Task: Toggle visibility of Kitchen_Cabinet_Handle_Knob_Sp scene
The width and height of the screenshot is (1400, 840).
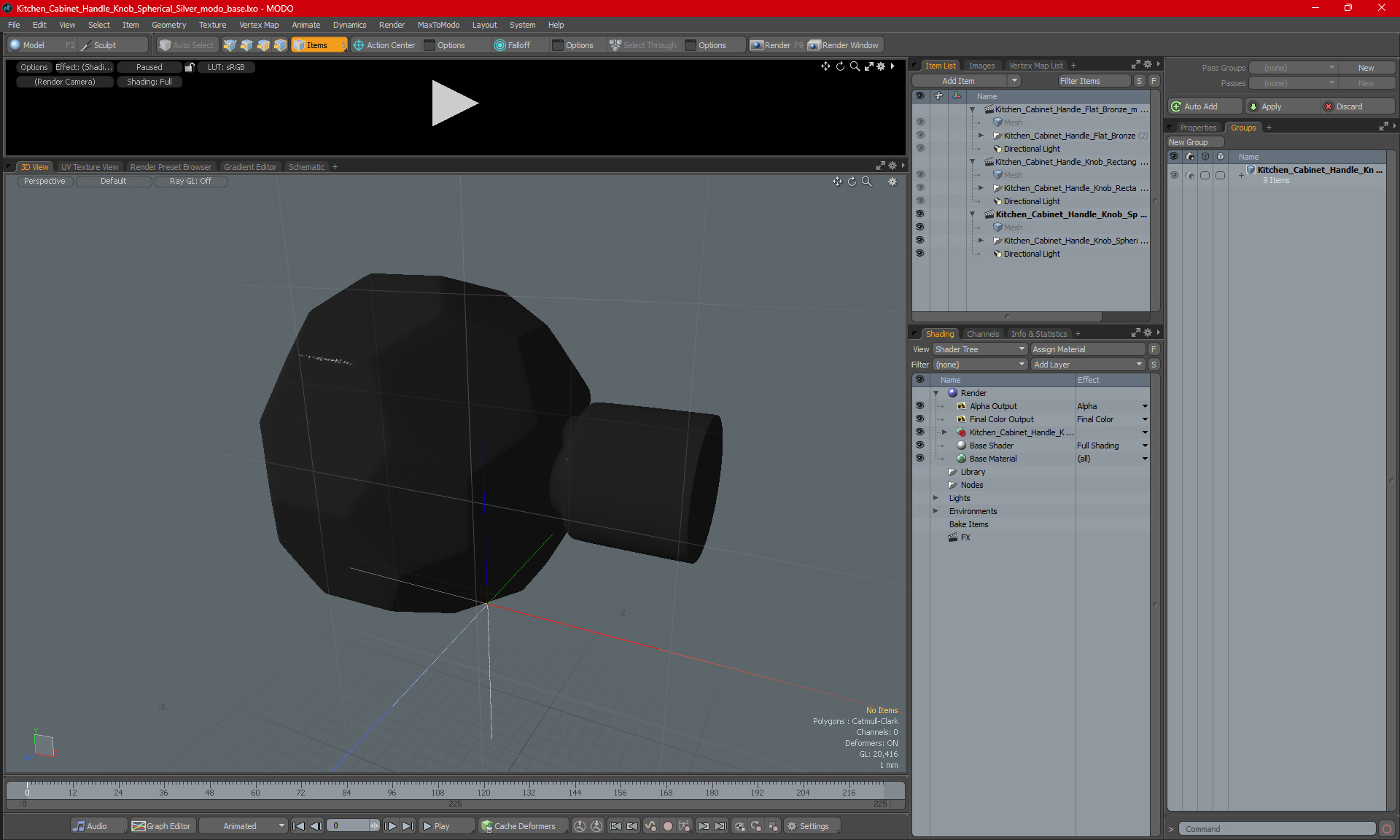Action: [920, 214]
